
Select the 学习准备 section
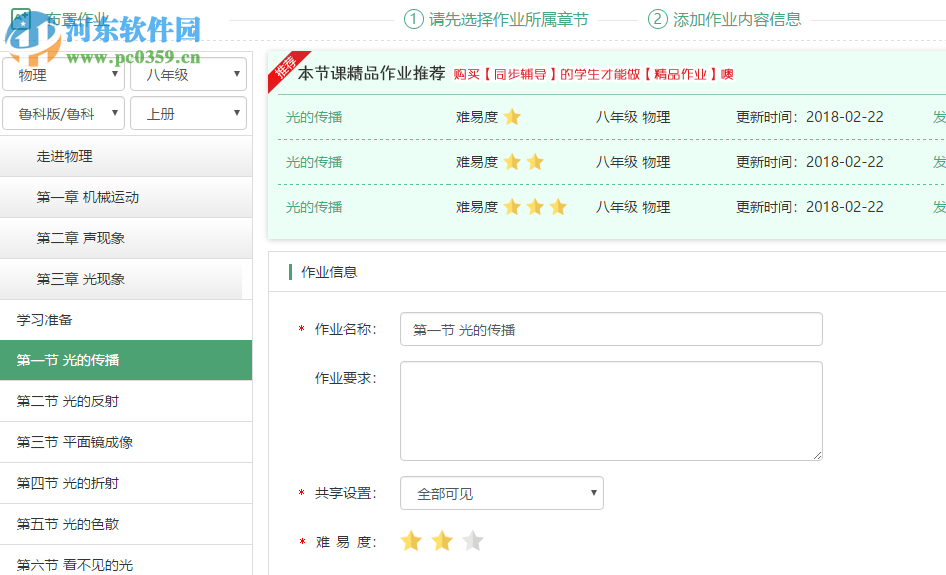point(126,320)
